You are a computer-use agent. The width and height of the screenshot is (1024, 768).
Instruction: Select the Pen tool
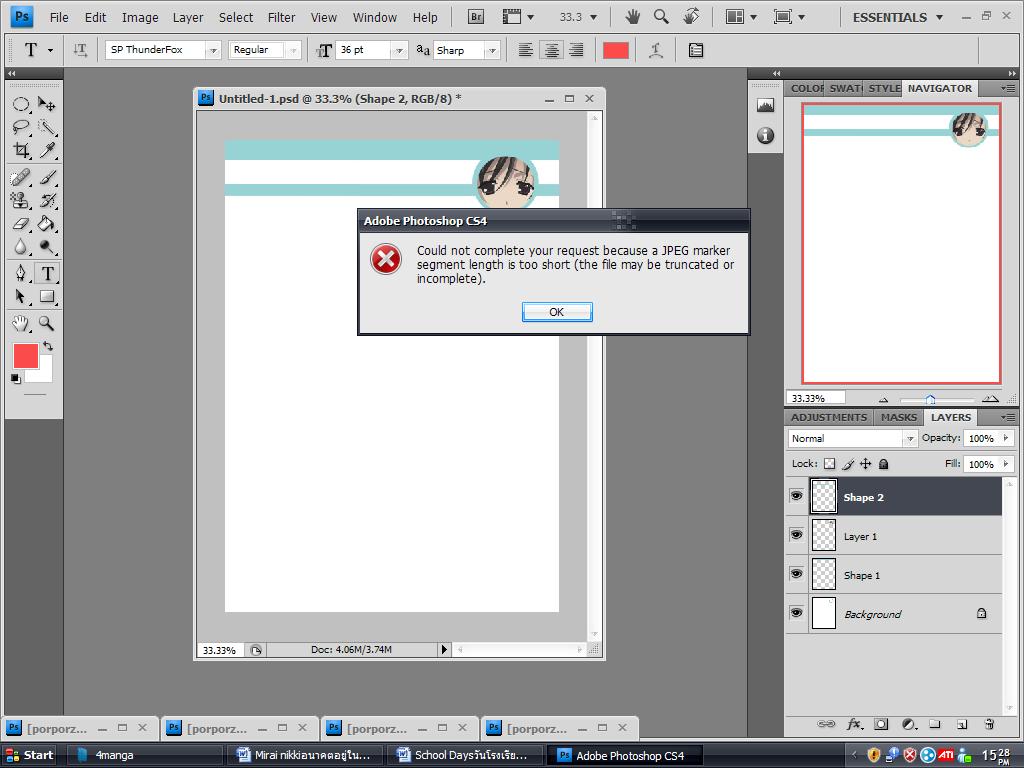(x=21, y=273)
